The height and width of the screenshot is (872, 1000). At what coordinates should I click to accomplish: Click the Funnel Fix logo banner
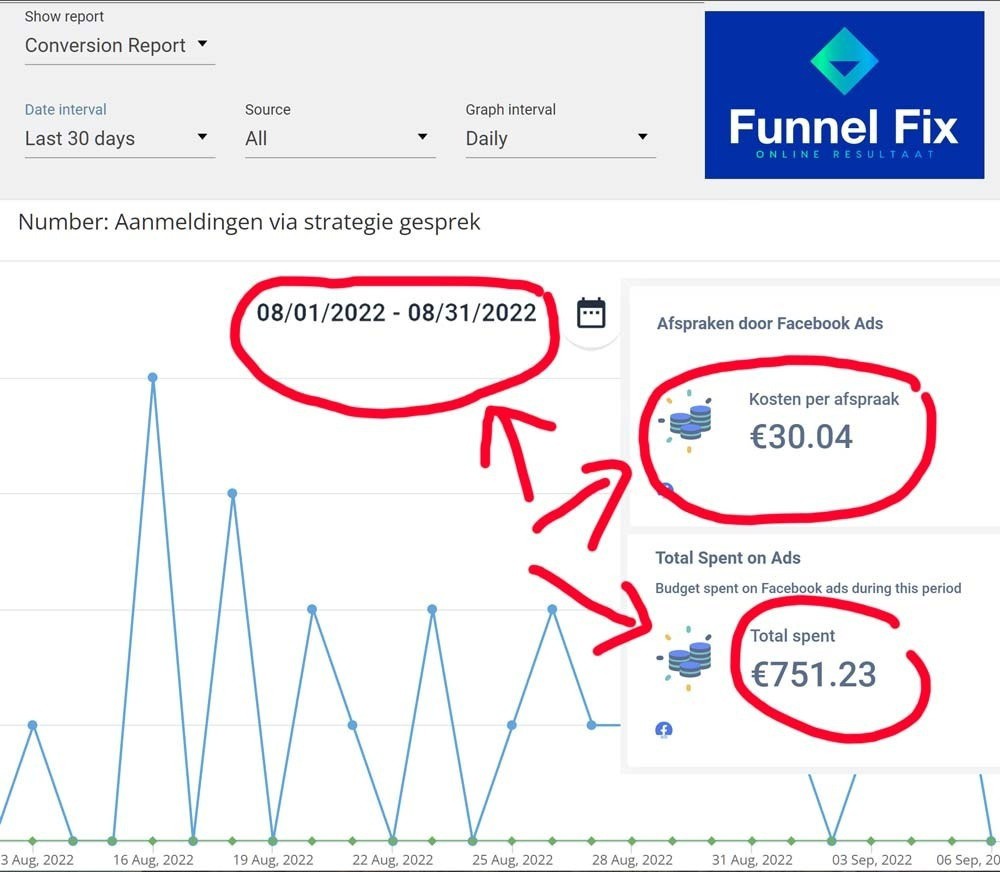coord(844,95)
